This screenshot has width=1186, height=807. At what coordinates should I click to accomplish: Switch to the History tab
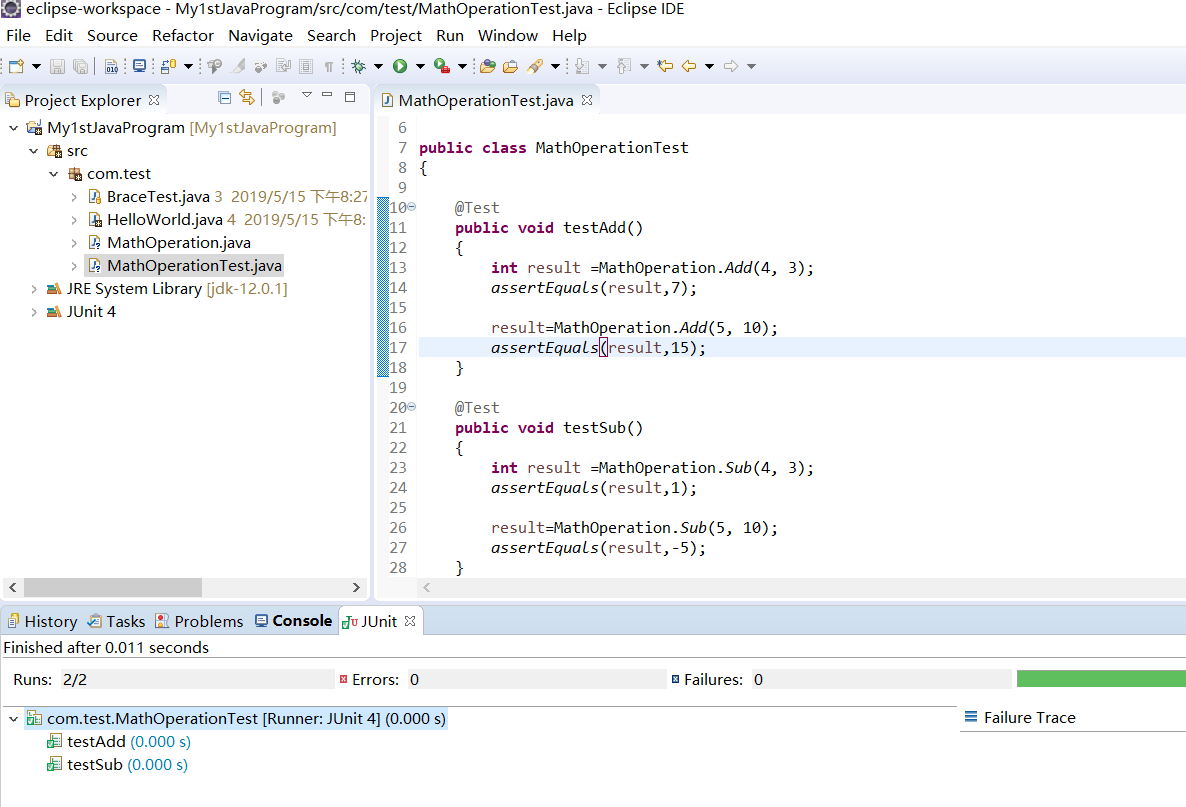point(42,621)
